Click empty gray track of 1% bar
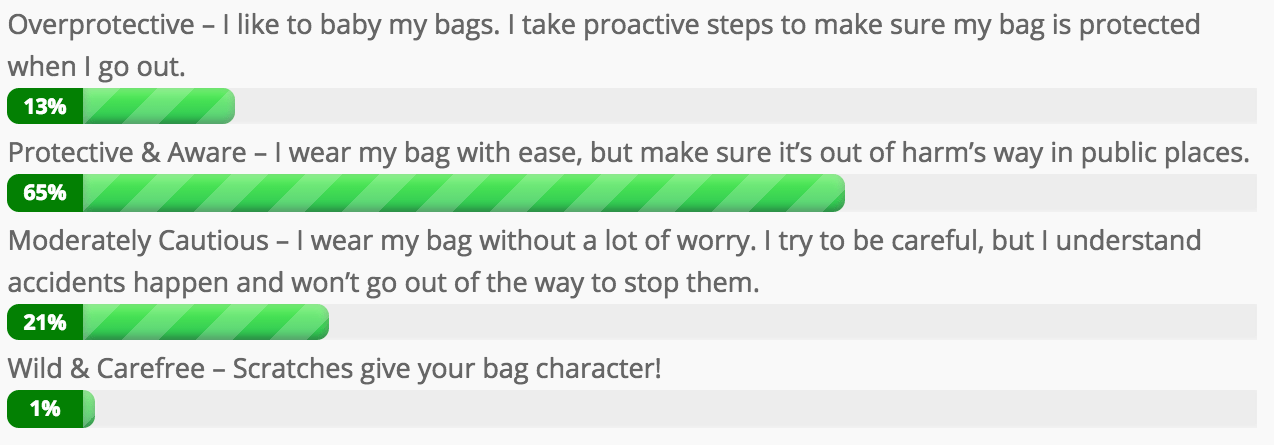The image size is (1274, 445). click(x=676, y=408)
